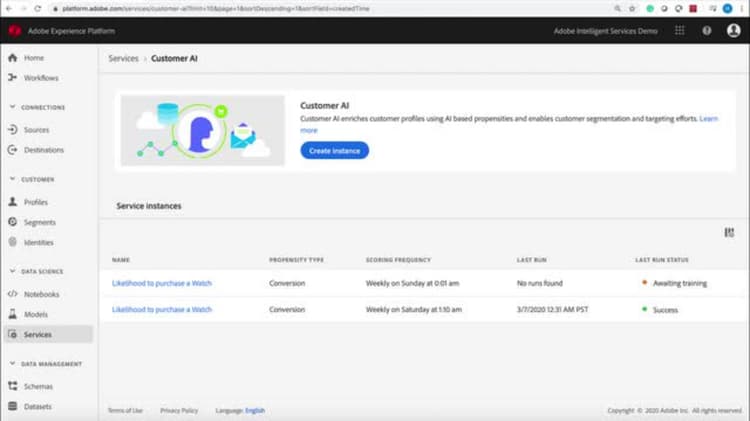Click the Segments sidebar icon
Image resolution: width=750 pixels, height=421 pixels.
(13, 222)
